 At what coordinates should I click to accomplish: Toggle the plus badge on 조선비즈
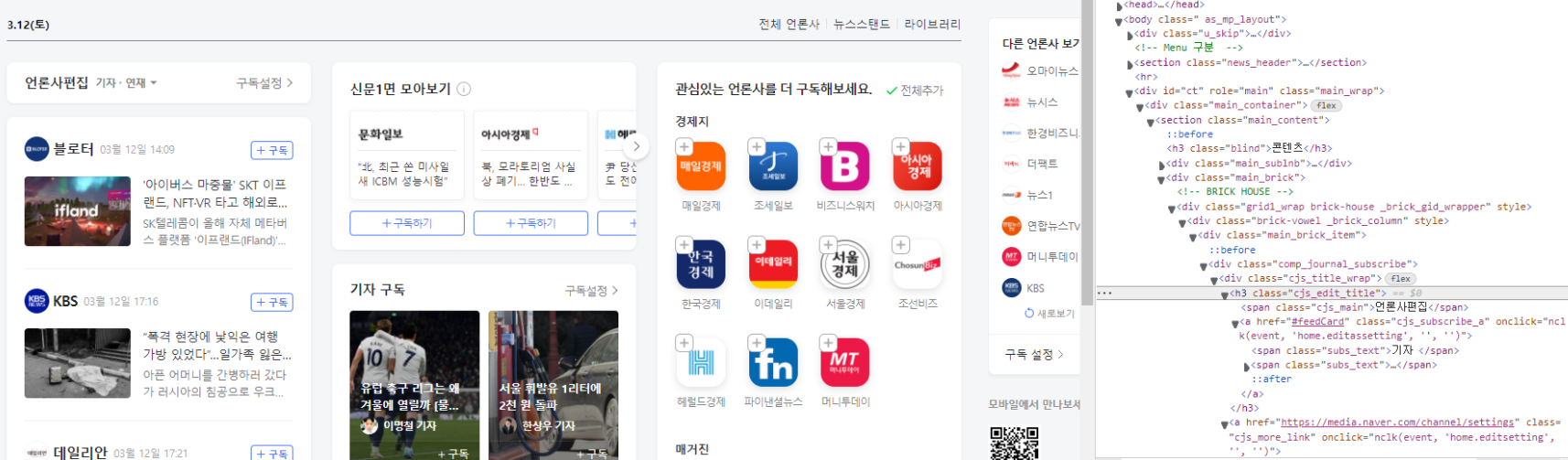pos(900,245)
